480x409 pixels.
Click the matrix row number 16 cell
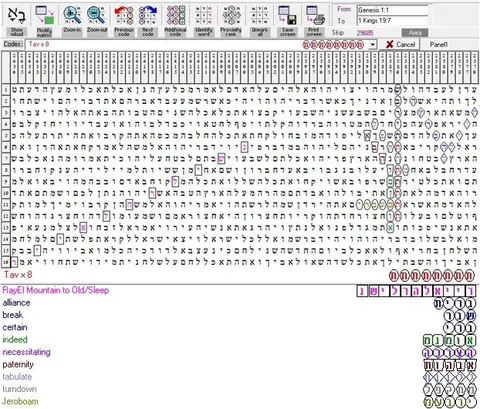[x=6, y=262]
